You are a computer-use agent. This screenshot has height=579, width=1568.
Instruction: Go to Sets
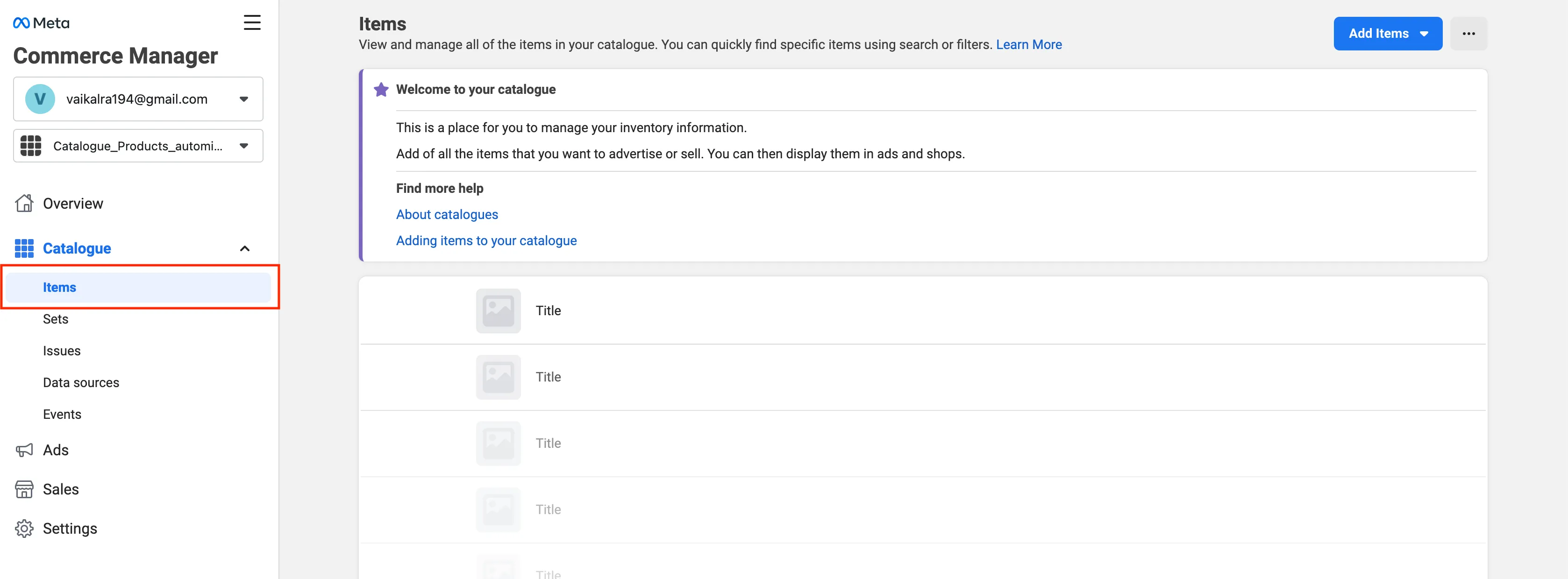(x=56, y=319)
